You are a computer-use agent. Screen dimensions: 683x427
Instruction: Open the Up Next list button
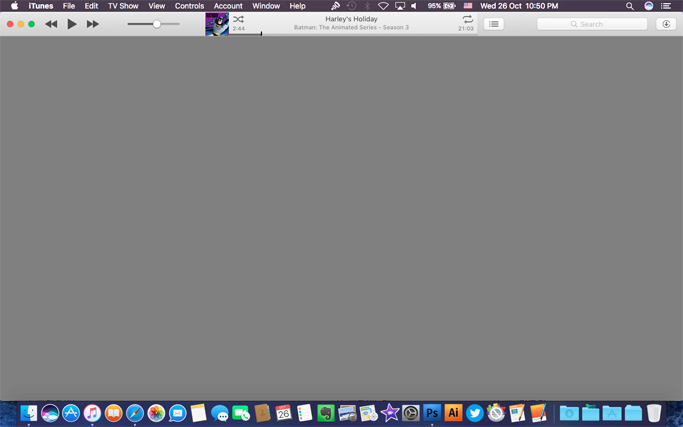tap(494, 24)
